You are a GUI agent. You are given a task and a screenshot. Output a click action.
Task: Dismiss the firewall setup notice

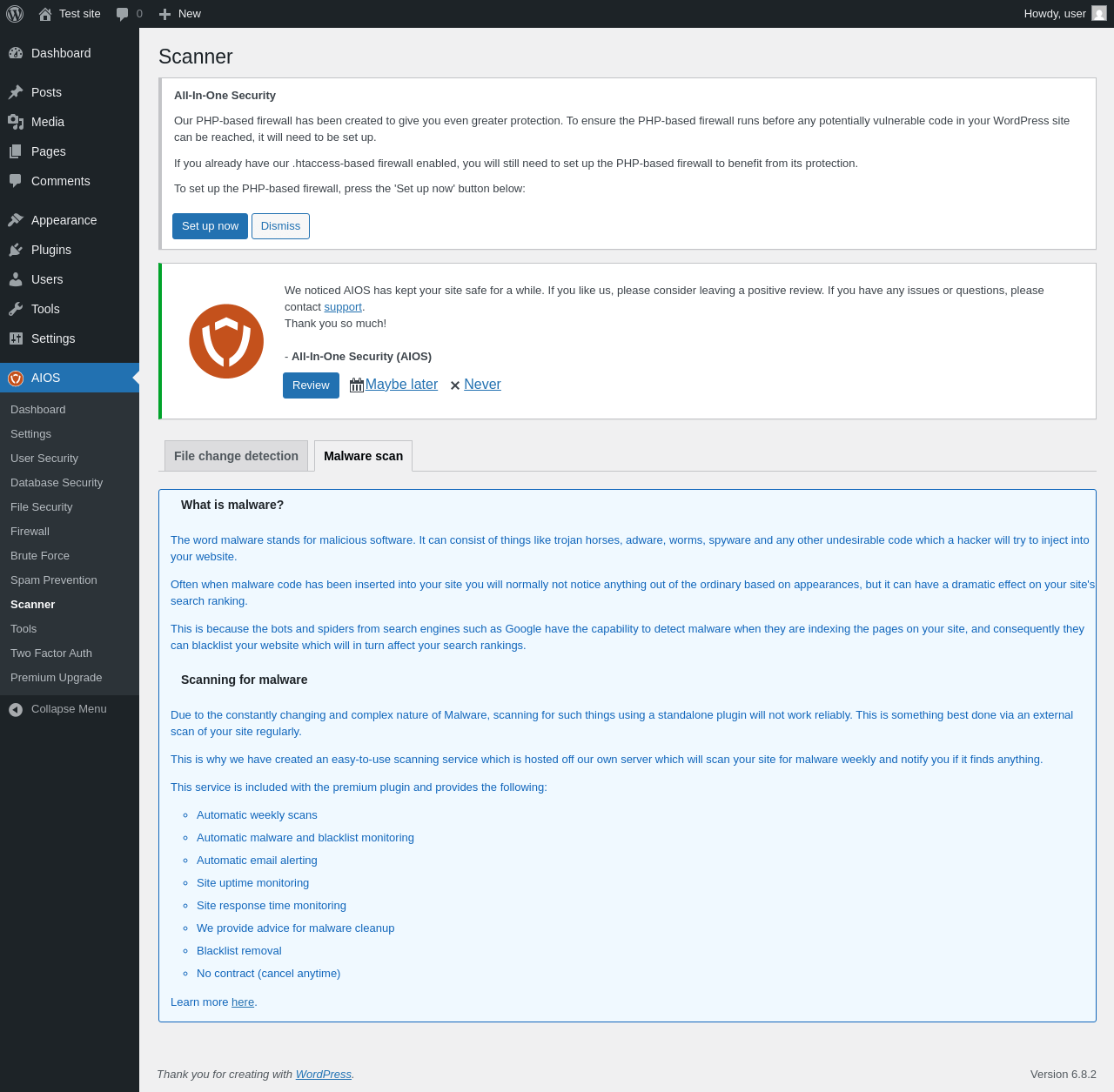click(x=280, y=226)
